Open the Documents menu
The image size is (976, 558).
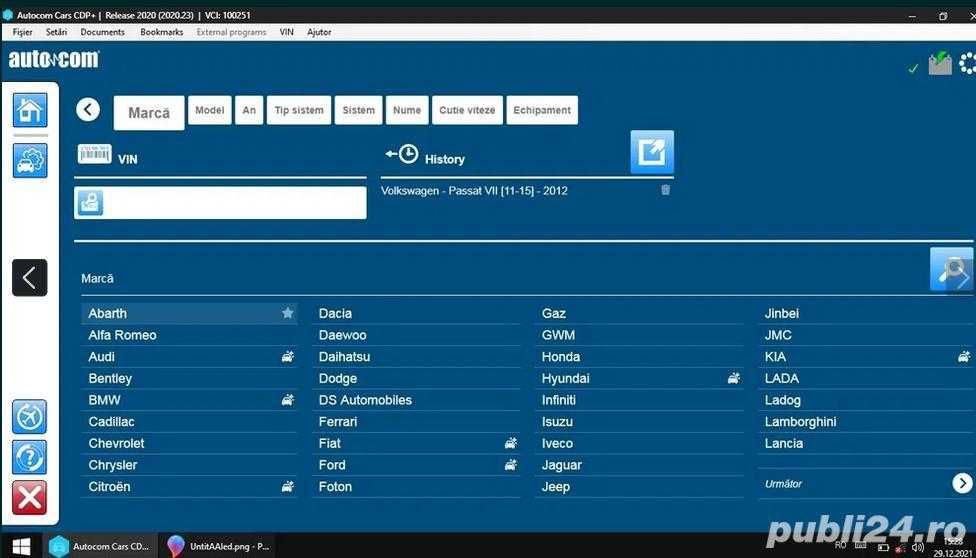tap(103, 32)
